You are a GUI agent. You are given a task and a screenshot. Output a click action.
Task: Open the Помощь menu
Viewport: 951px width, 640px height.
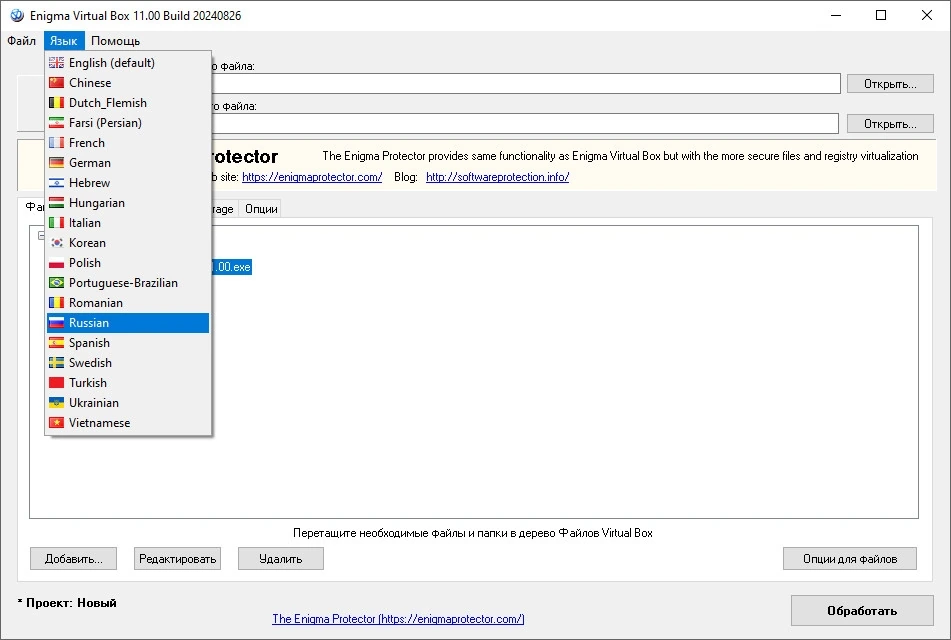pos(115,41)
